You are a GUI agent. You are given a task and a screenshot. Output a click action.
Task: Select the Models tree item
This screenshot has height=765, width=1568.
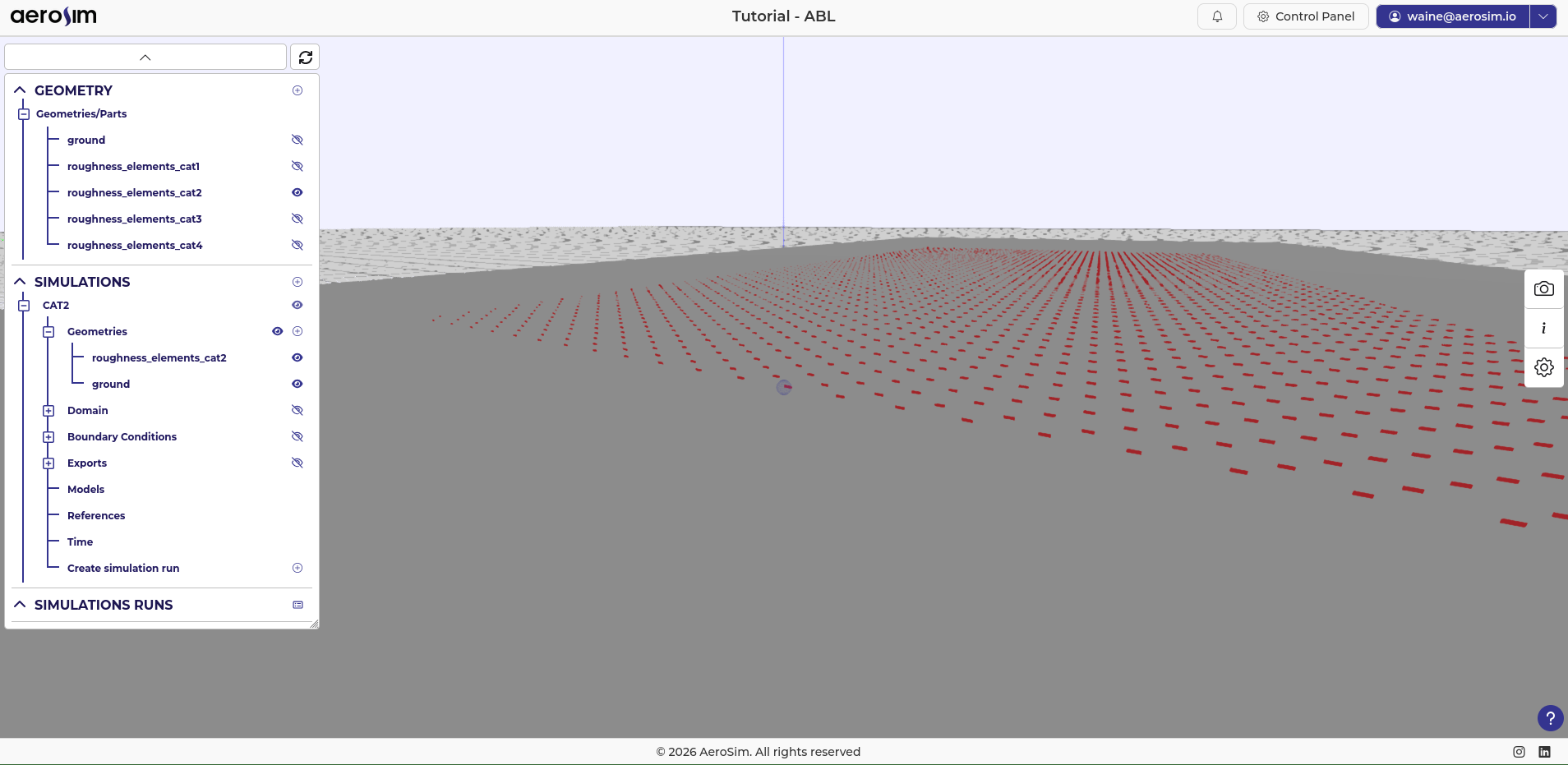[x=85, y=490]
